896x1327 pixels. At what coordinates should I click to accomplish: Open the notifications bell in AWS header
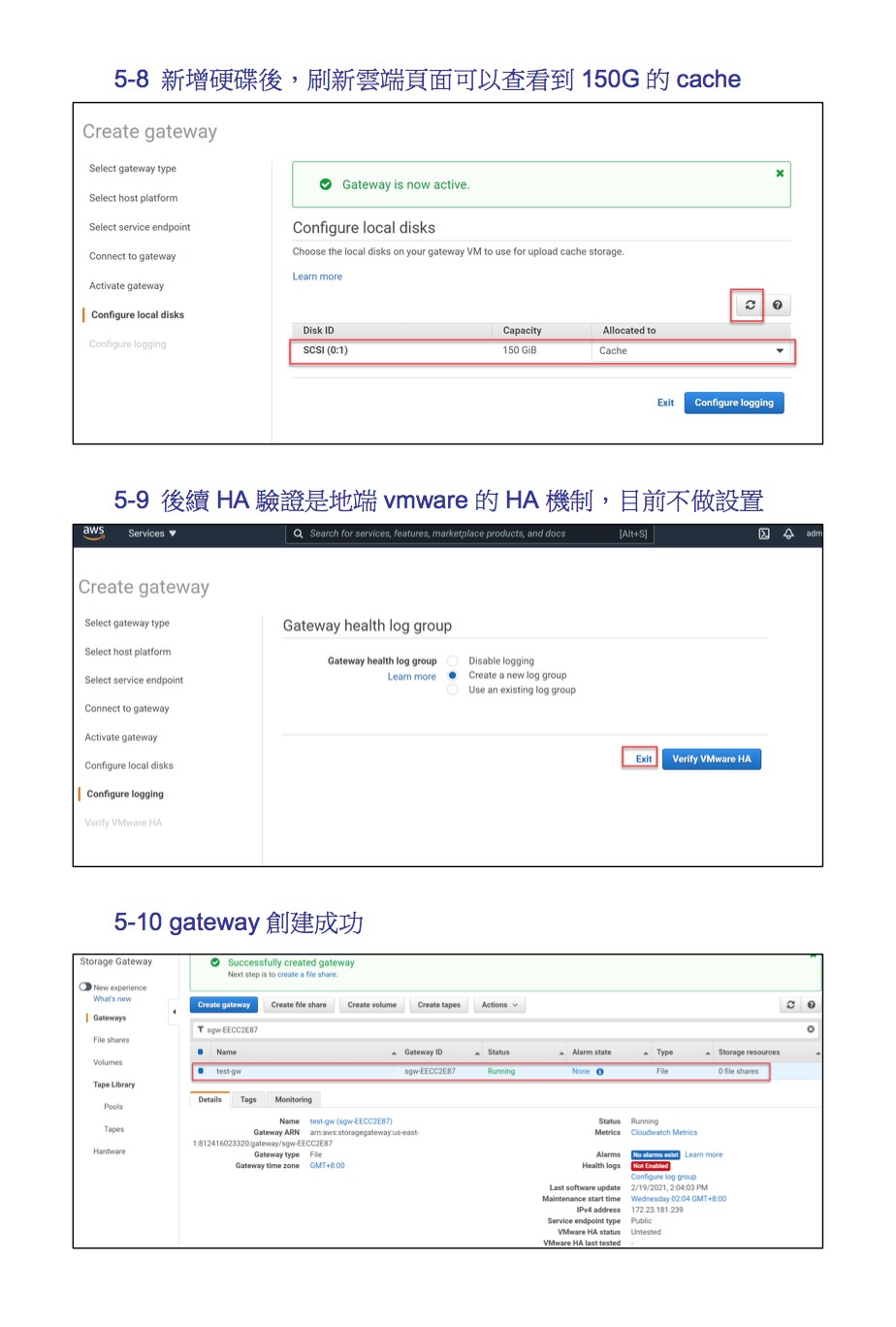click(788, 534)
